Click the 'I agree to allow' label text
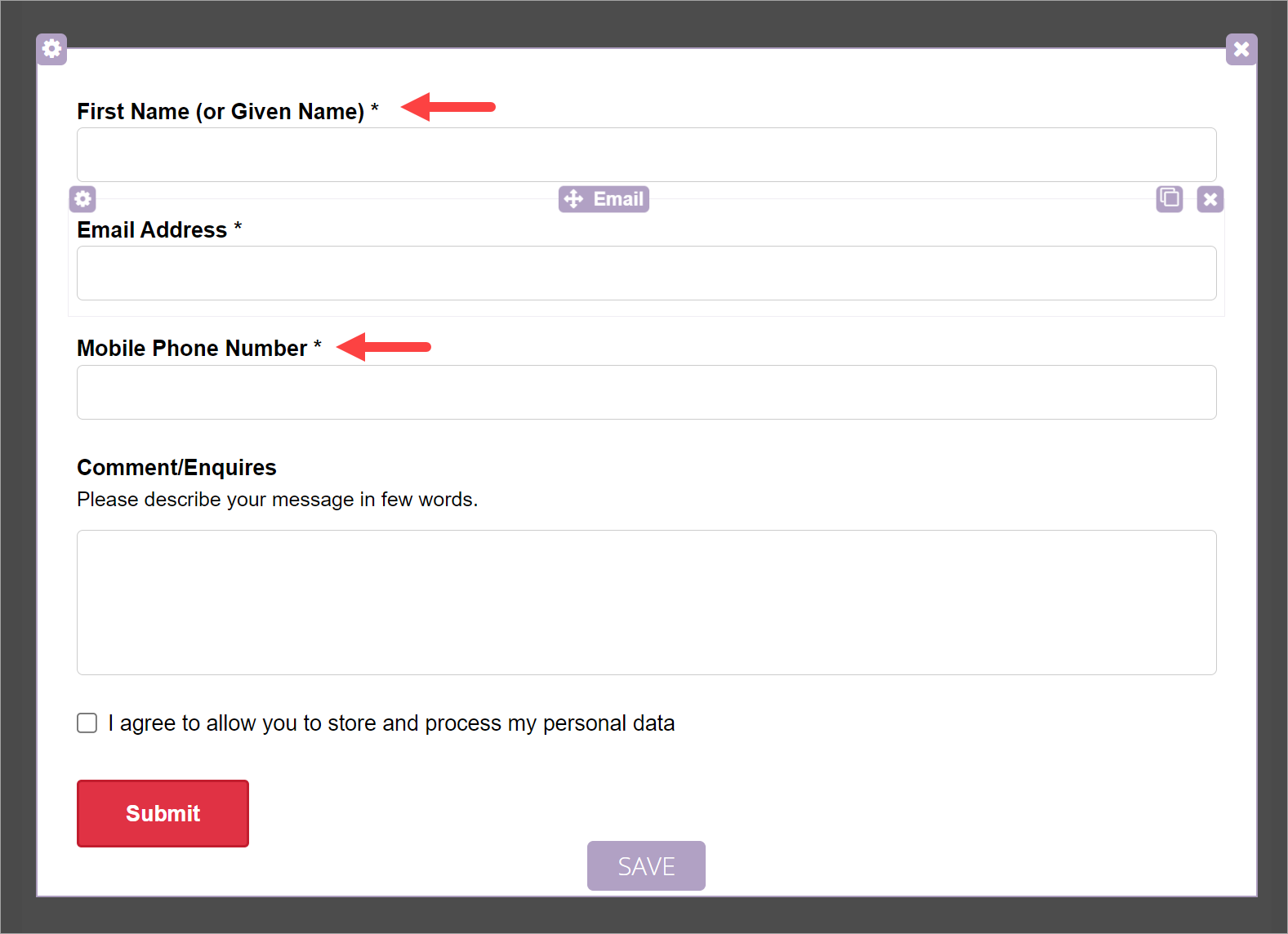1288x934 pixels. coord(391,723)
